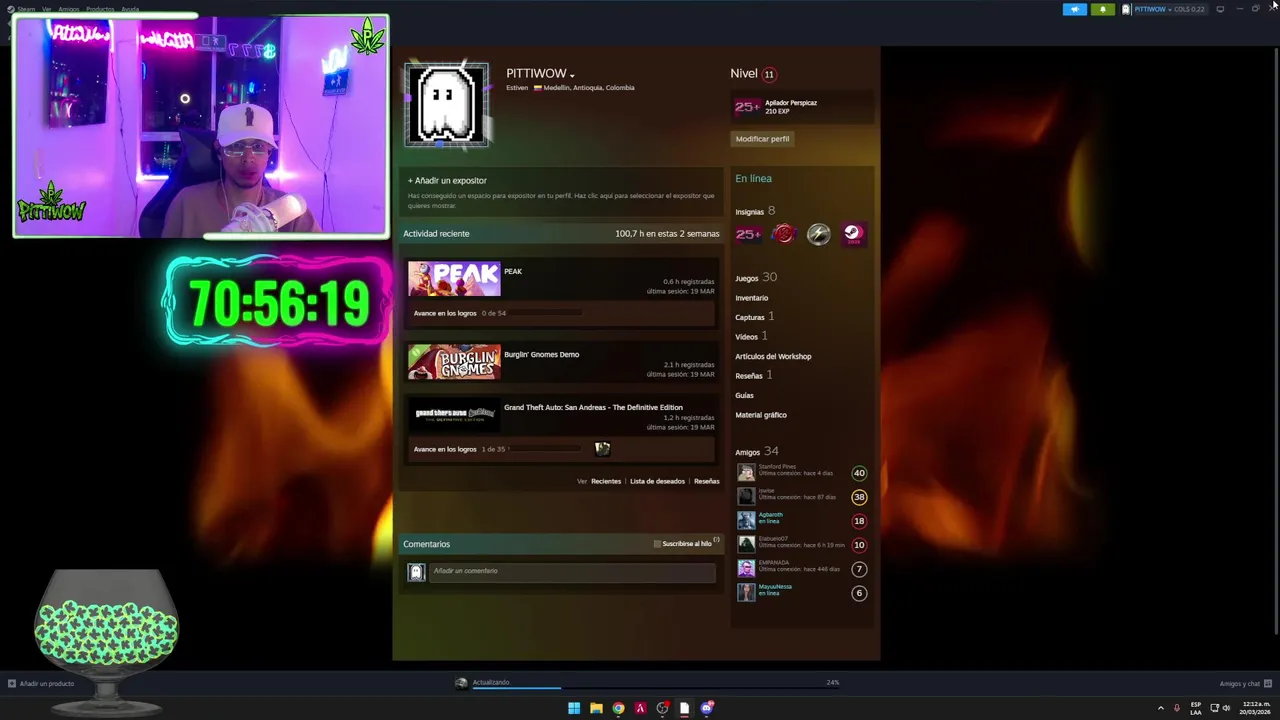Click the right-side vertical scrollbar
Image resolution: width=1280 pixels, height=720 pixels.
click(x=1275, y=340)
